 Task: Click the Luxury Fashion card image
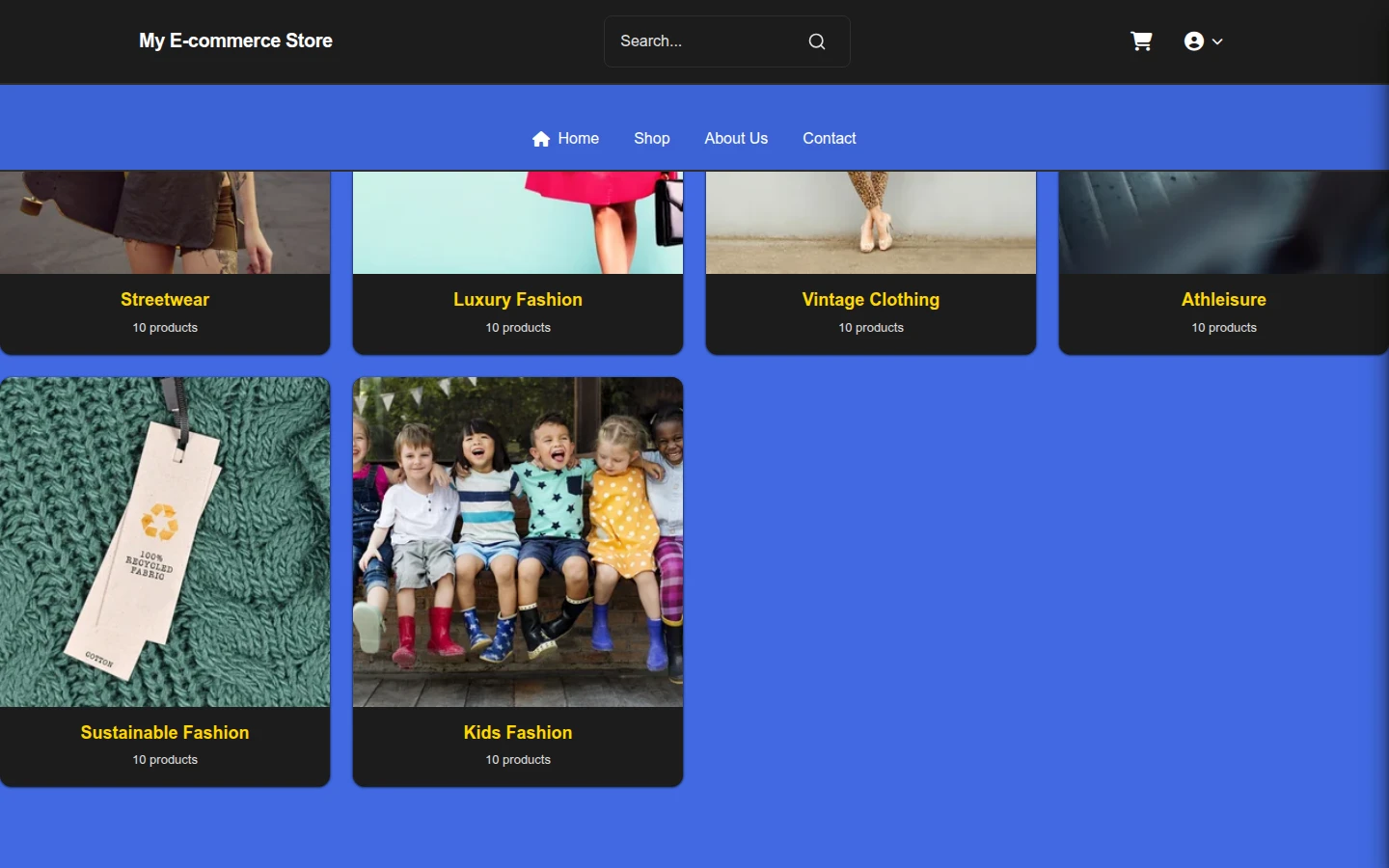point(518,223)
